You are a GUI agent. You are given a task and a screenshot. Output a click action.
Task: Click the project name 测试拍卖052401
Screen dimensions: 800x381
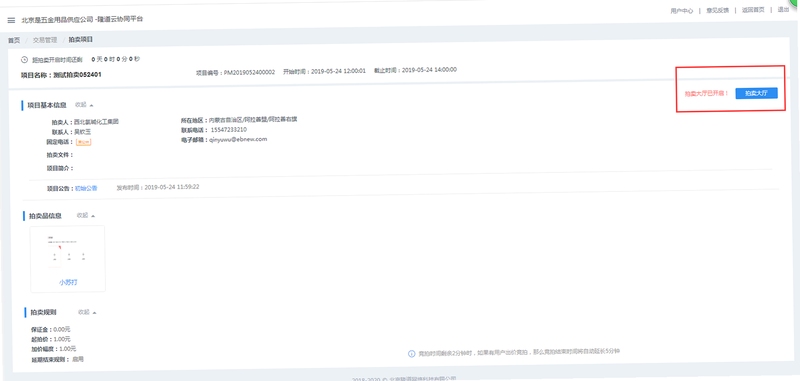(x=78, y=74)
